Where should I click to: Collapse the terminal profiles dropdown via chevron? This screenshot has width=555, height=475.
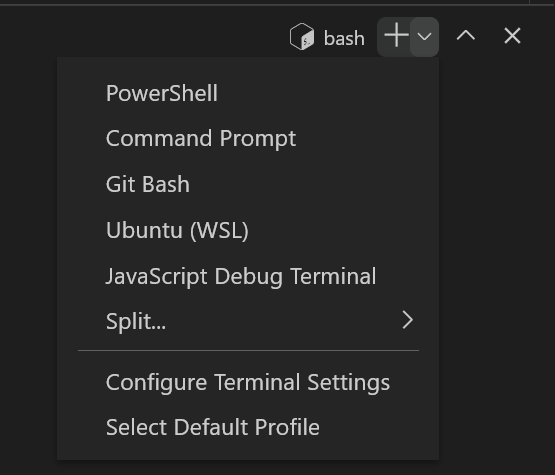coord(424,36)
